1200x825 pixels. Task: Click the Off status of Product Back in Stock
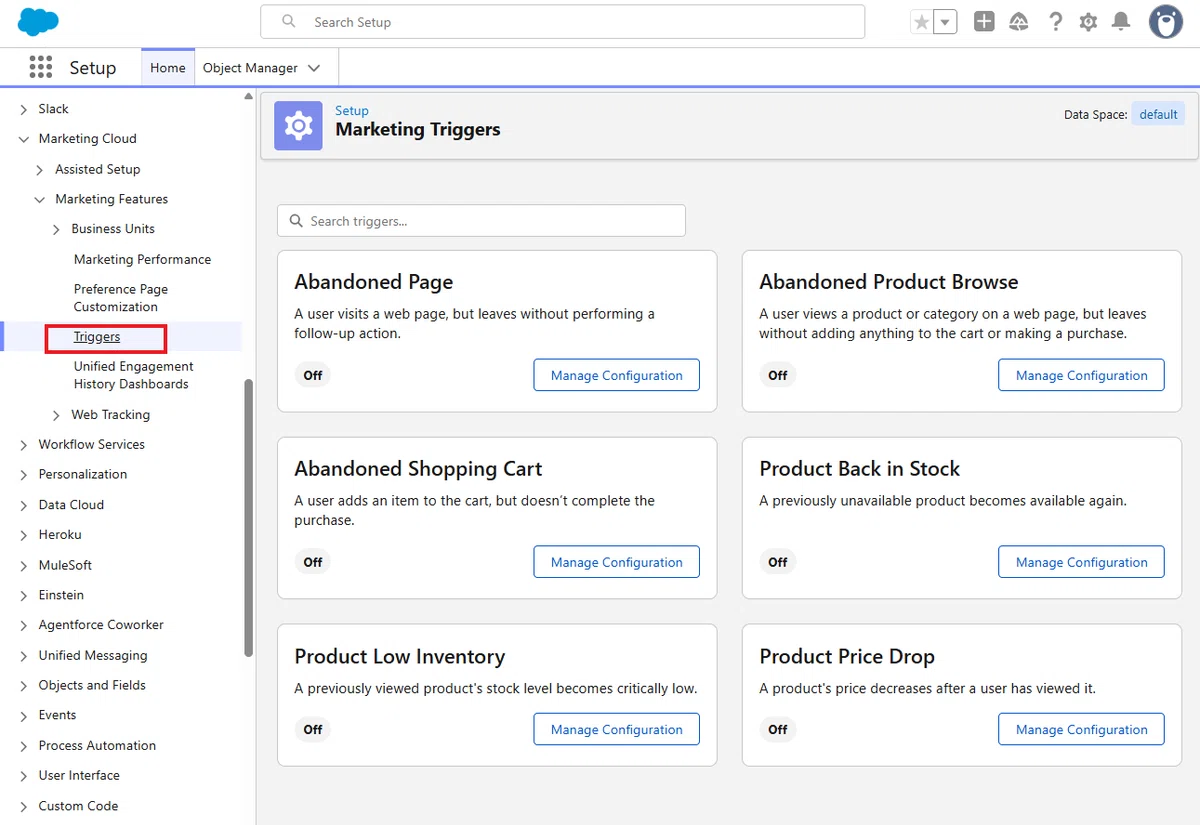778,562
